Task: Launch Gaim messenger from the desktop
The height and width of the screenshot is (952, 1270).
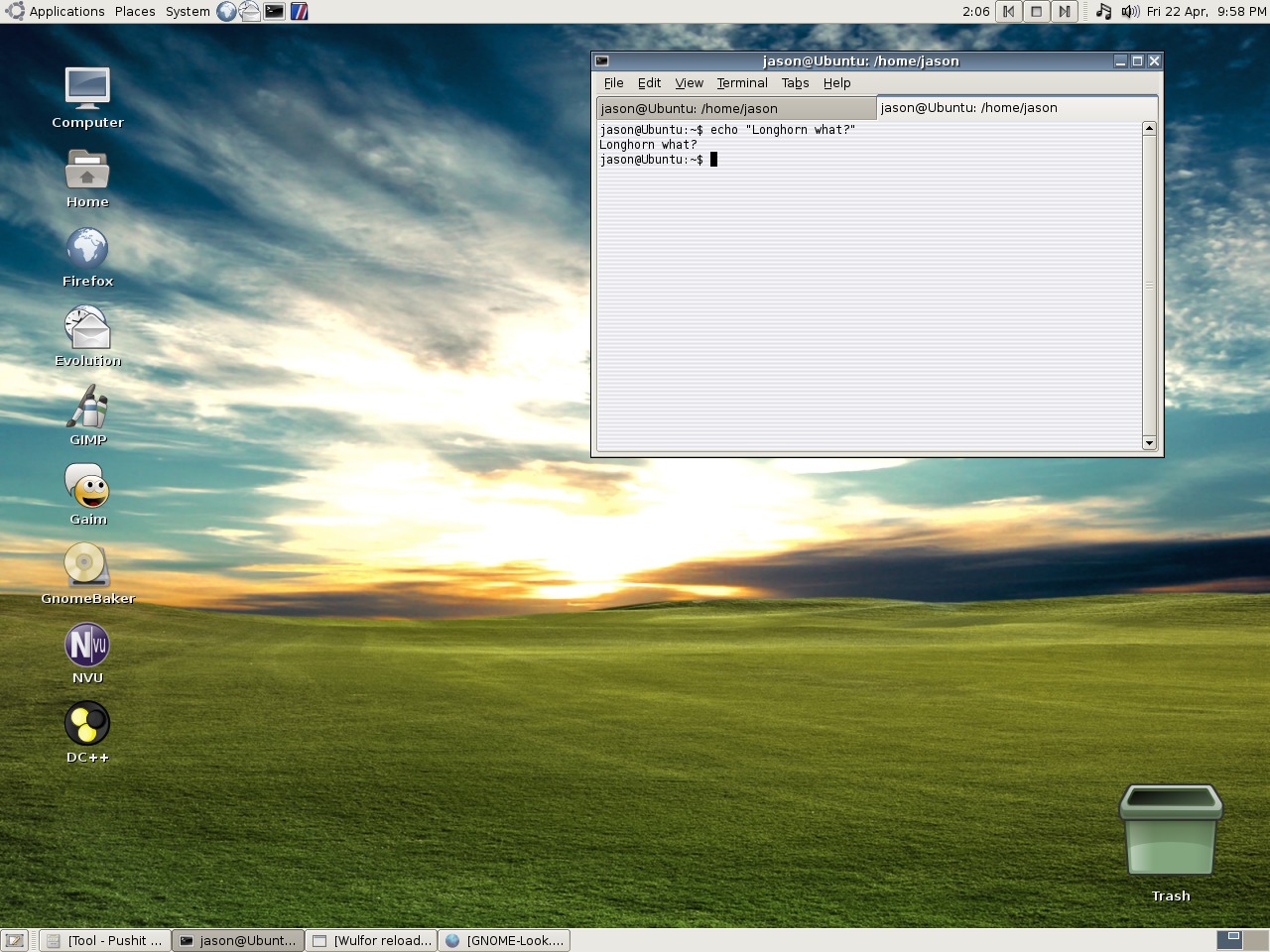Action: coord(87,495)
